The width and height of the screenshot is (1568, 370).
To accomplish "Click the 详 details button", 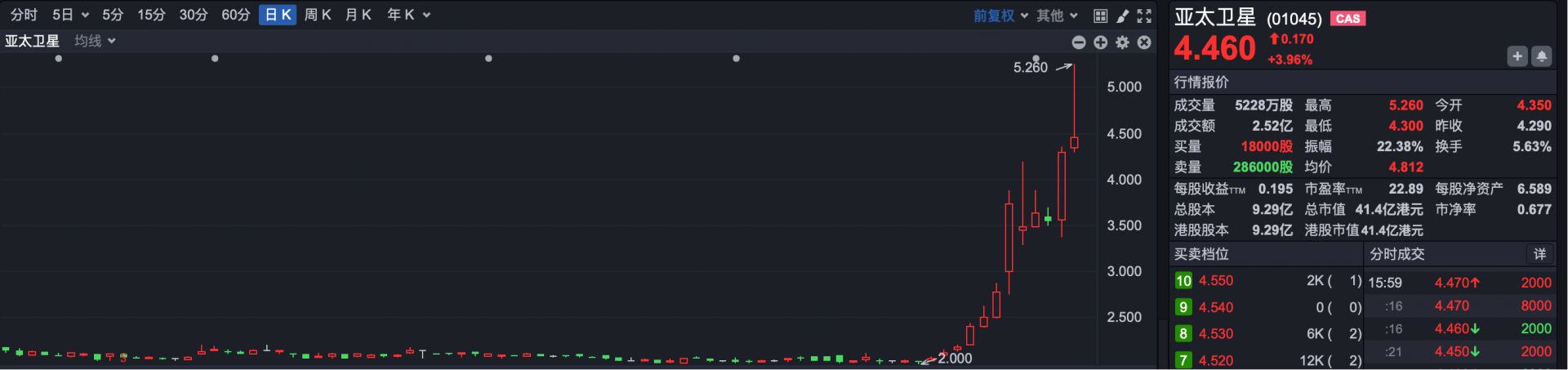I will click(1539, 254).
